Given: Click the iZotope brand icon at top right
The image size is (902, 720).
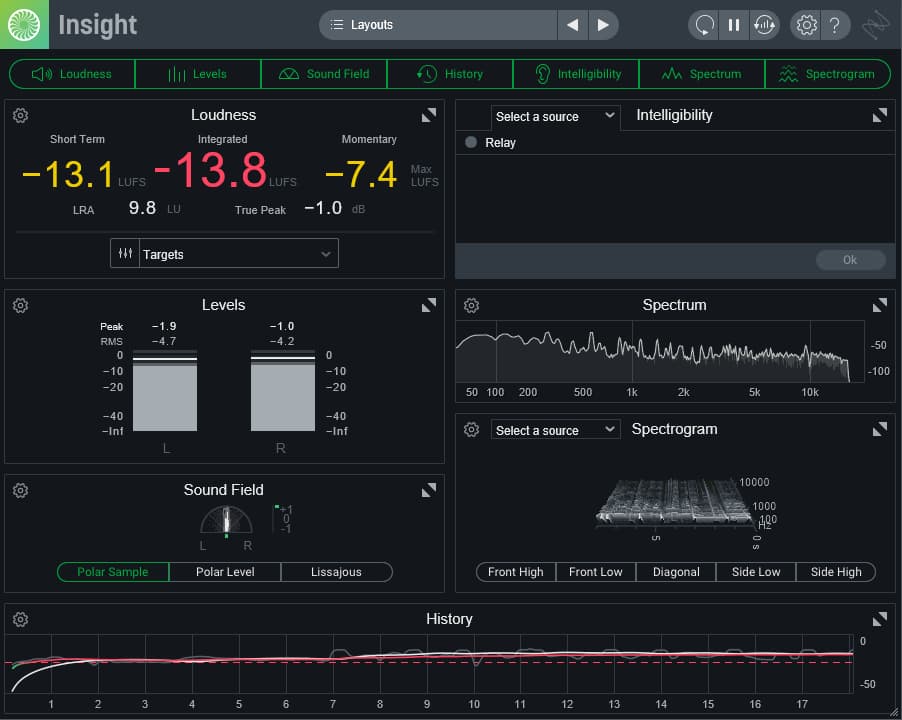Looking at the screenshot, I should click(876, 25).
